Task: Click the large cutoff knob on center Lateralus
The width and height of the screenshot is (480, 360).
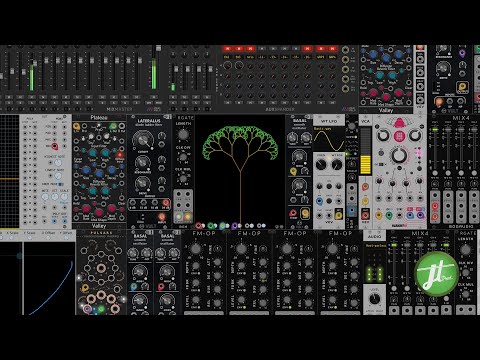Action: click(x=143, y=140)
